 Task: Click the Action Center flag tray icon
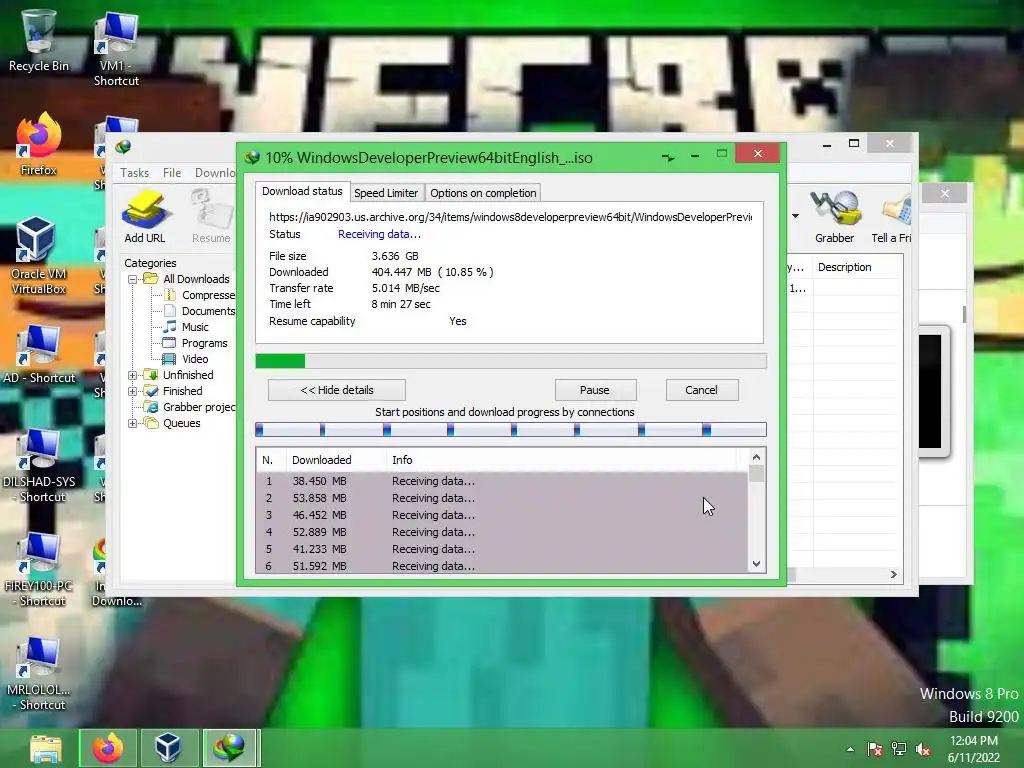[x=874, y=750]
